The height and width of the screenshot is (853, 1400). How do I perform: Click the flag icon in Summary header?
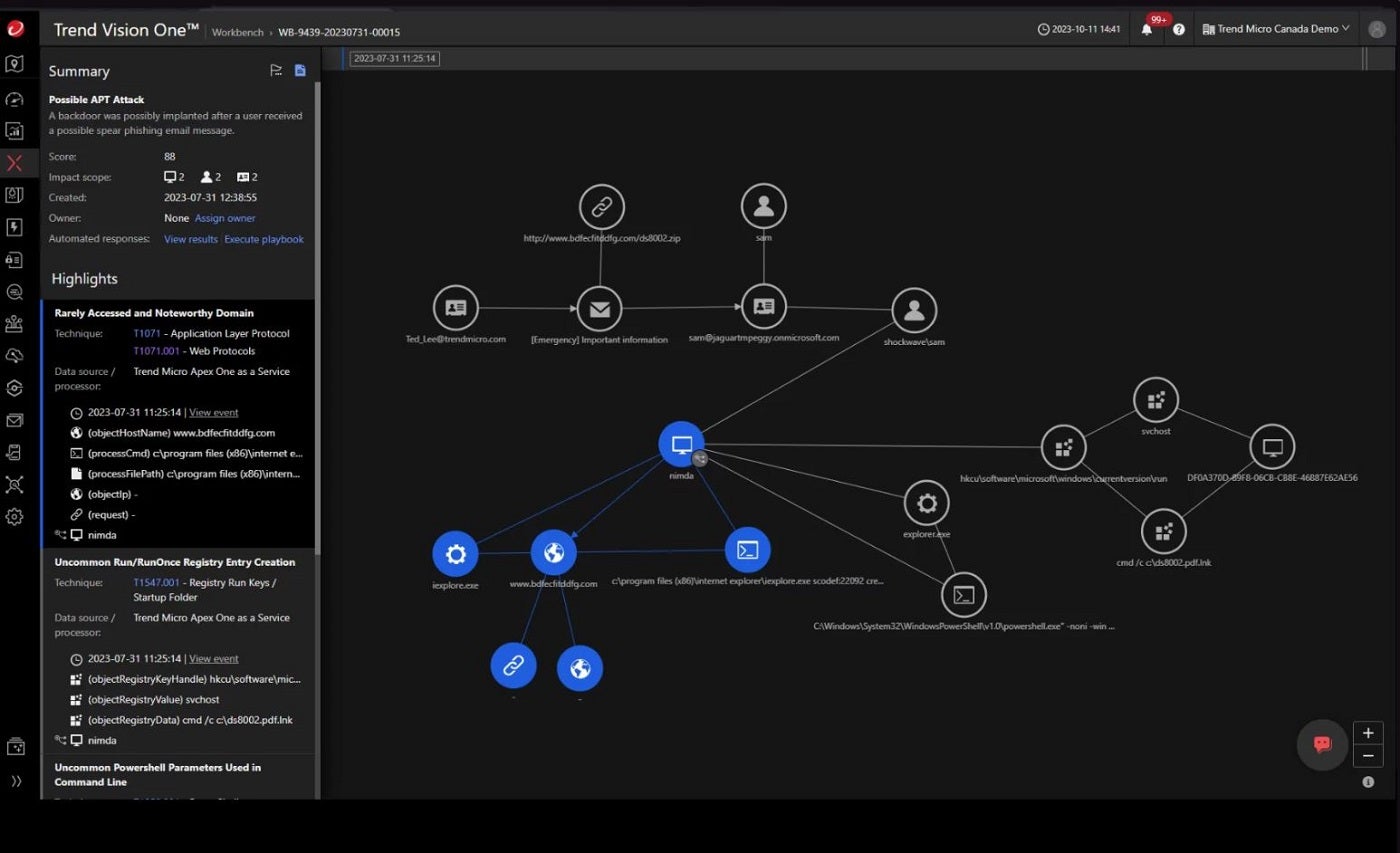276,70
